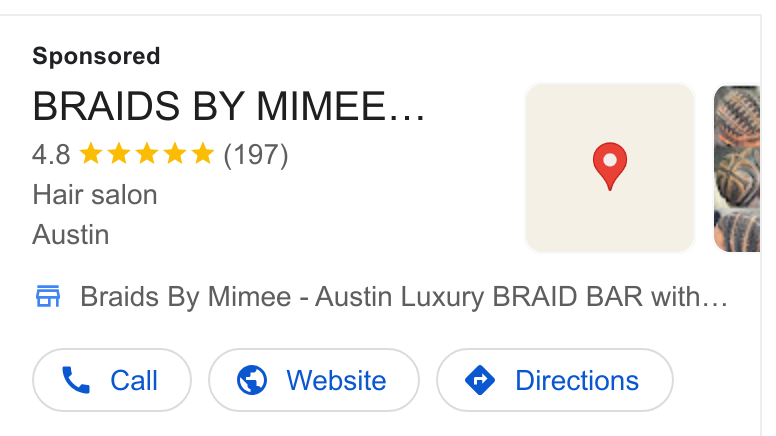The height and width of the screenshot is (436, 776).
Task: Open the BRAIDS BY MIMEE listing title
Action: [229, 106]
